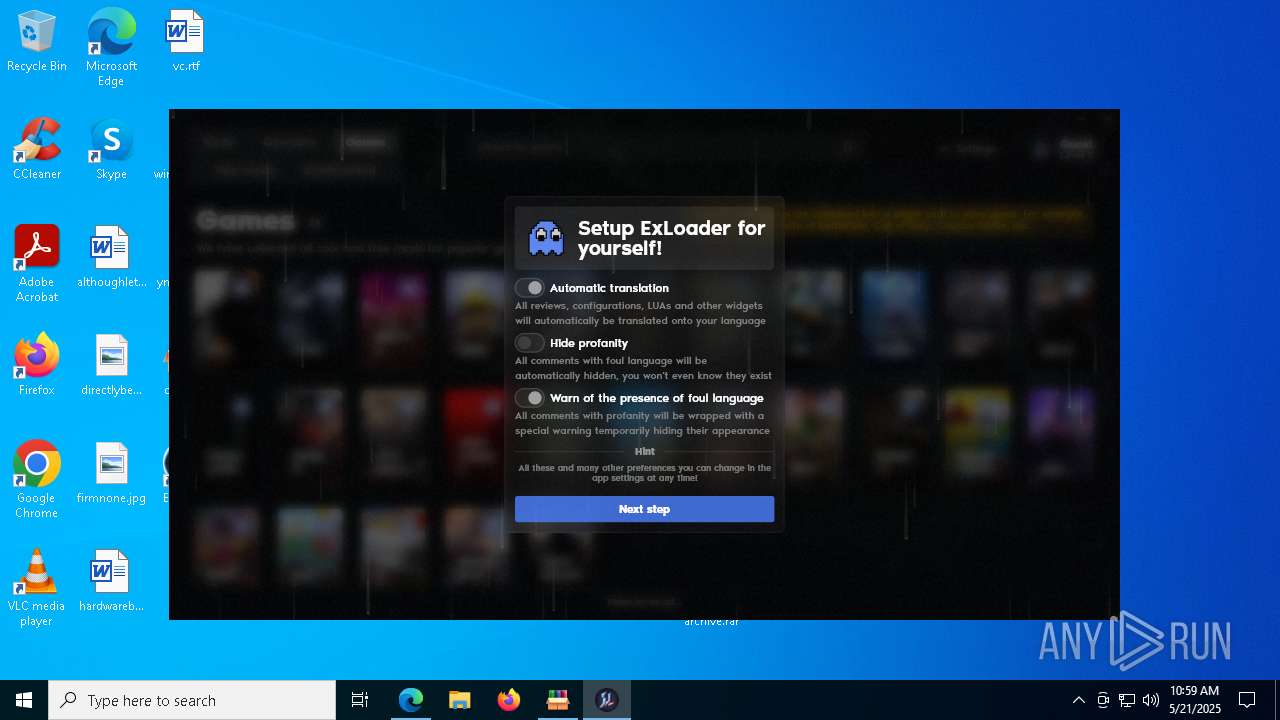Select the directlybe image file icon
1280x720 pixels.
click(111, 365)
